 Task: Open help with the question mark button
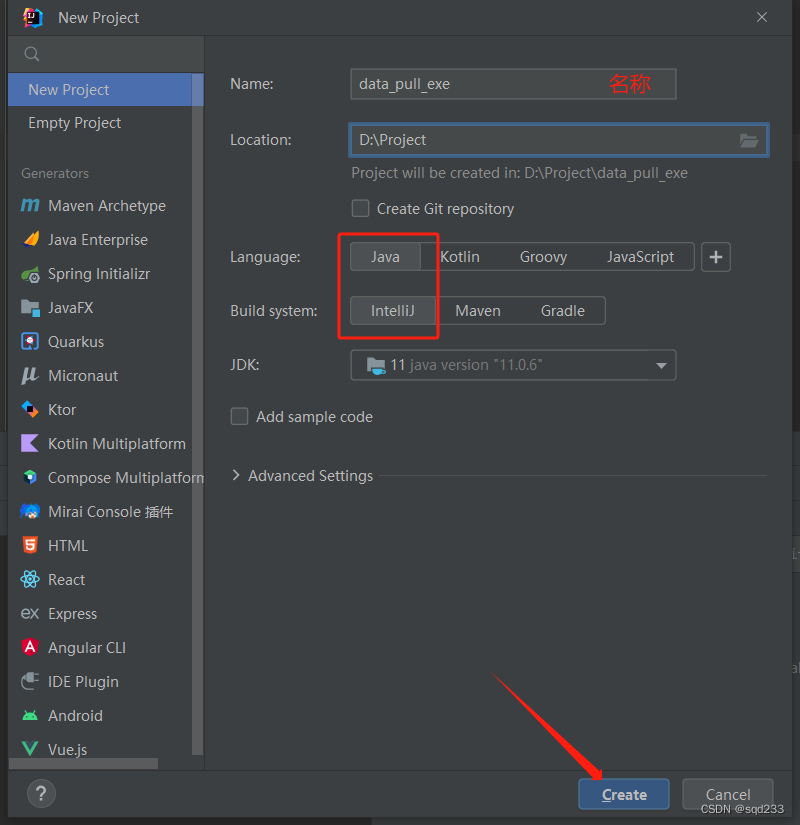(41, 793)
